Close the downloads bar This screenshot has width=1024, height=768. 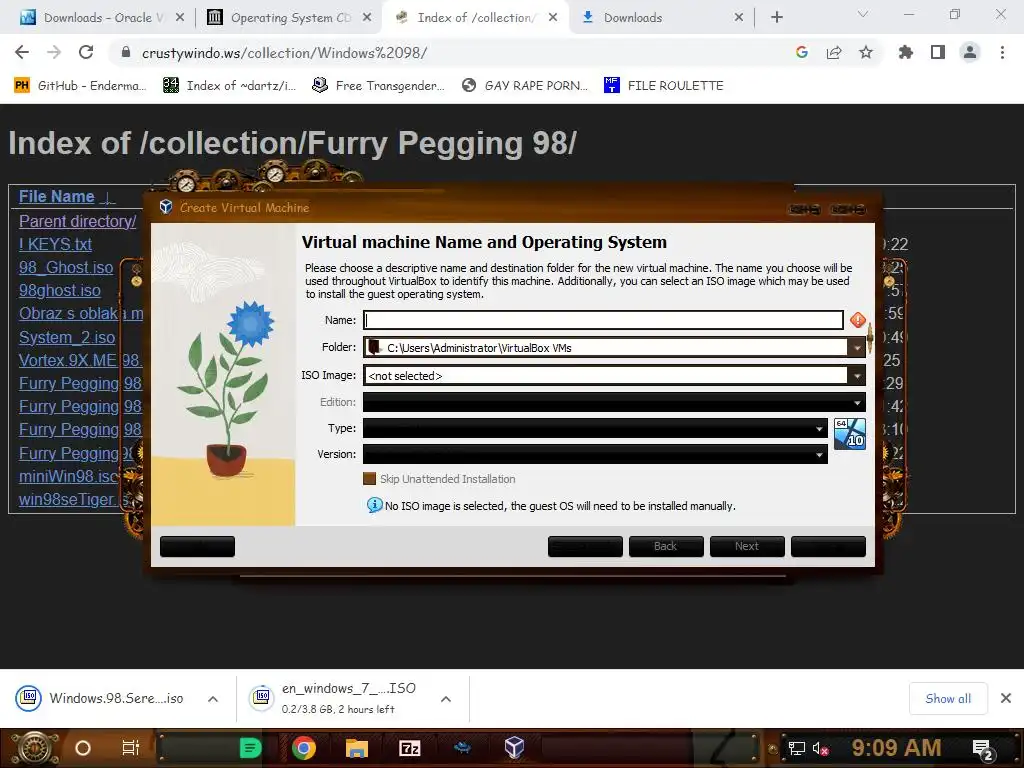(1006, 698)
